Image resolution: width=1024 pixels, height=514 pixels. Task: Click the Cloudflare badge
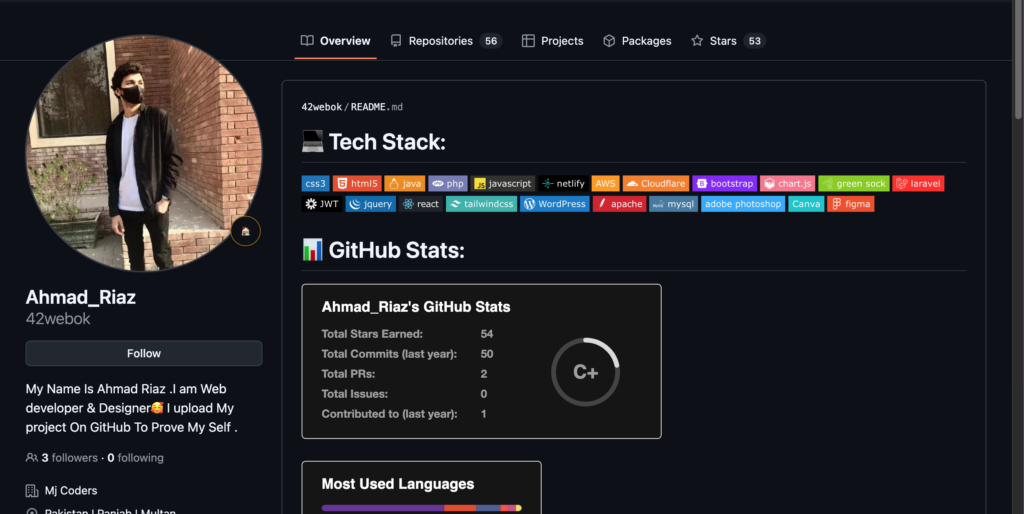click(x=656, y=184)
